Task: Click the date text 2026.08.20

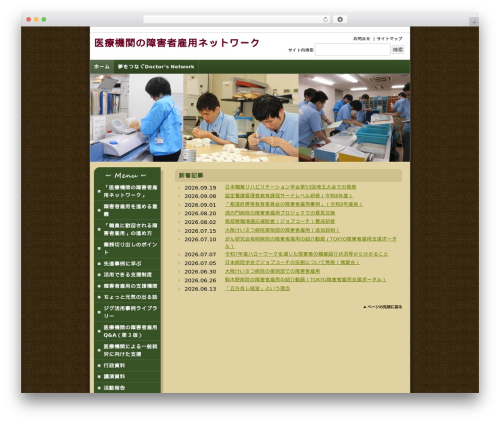Action: tap(200, 213)
